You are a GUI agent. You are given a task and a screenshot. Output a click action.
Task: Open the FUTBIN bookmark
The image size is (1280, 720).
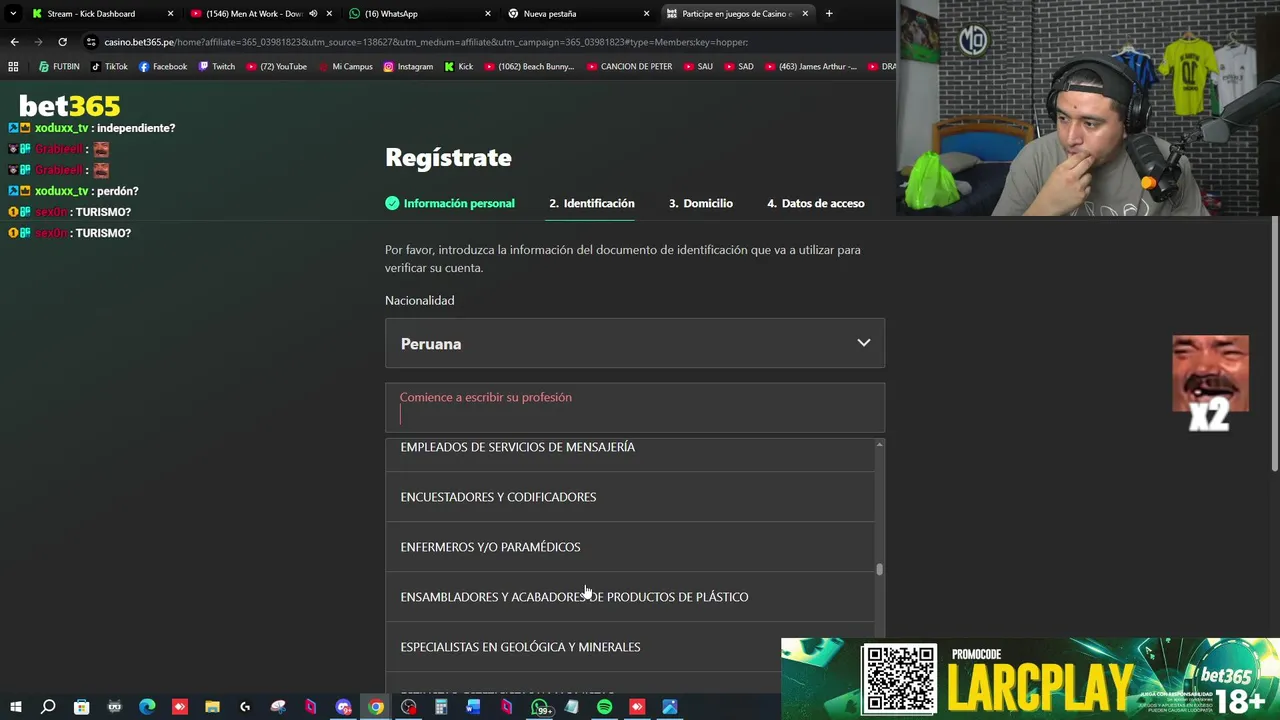click(59, 67)
